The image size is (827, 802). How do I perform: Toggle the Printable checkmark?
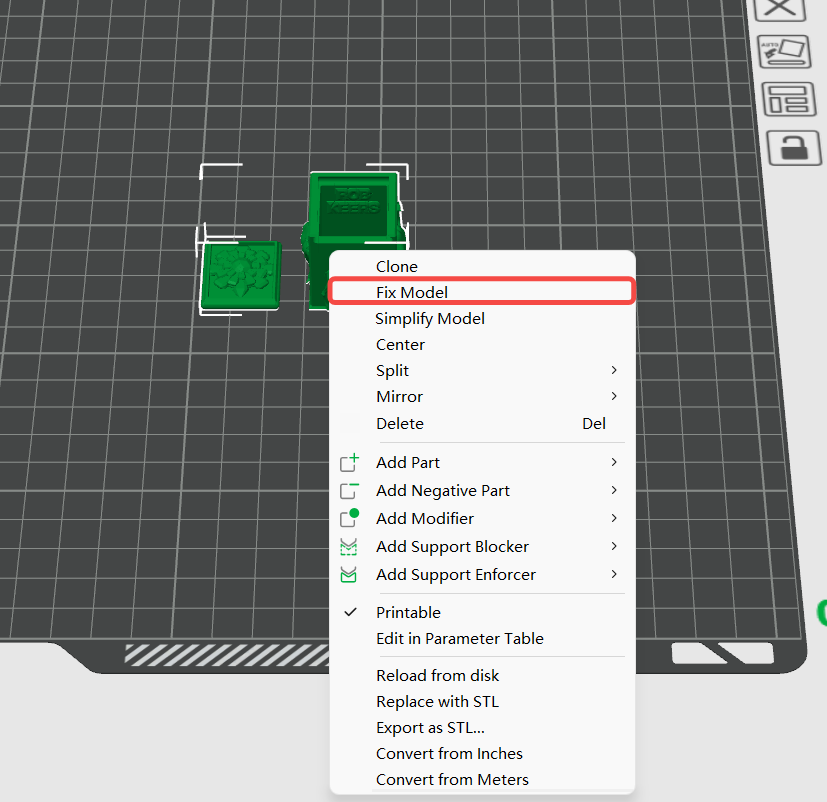point(350,612)
